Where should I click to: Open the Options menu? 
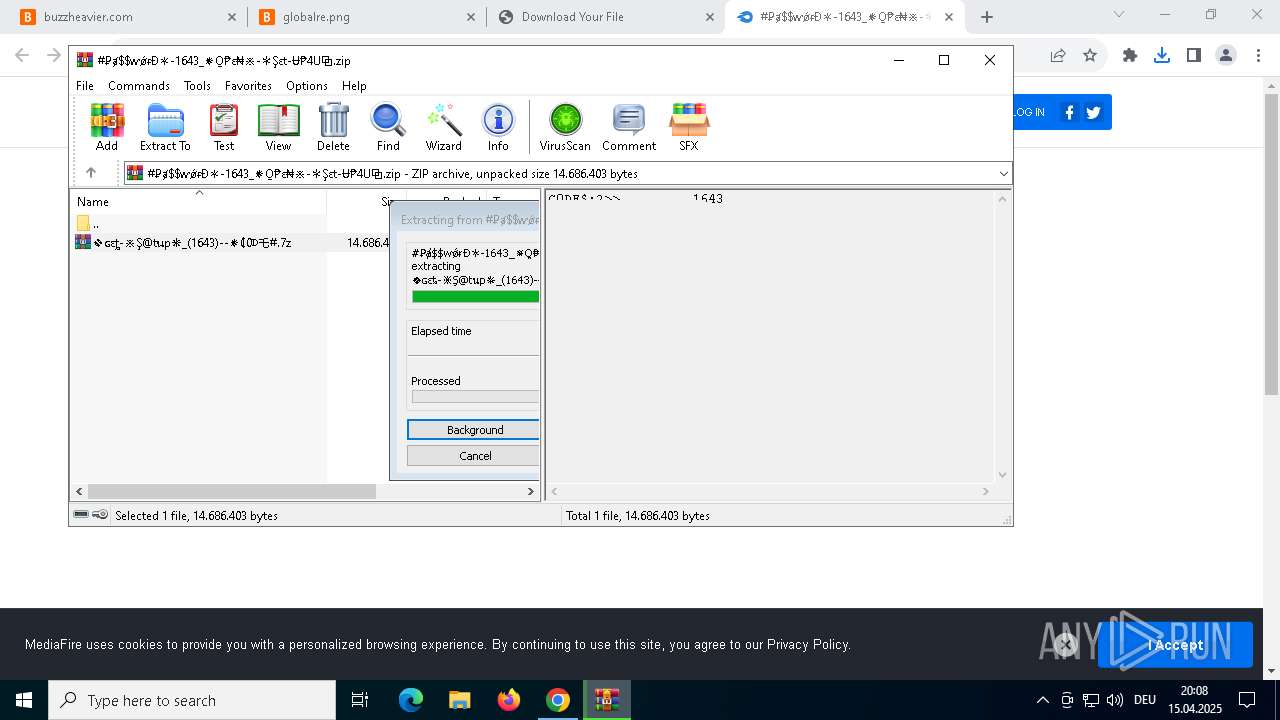point(307,86)
